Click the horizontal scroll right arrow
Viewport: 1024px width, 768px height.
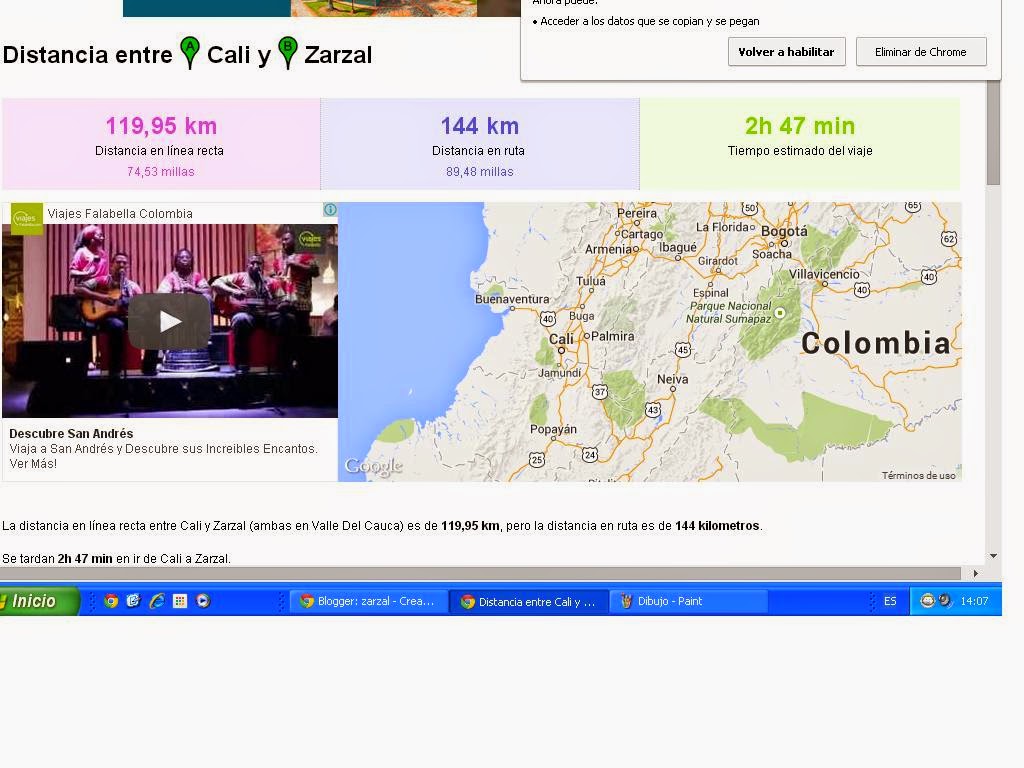click(976, 573)
